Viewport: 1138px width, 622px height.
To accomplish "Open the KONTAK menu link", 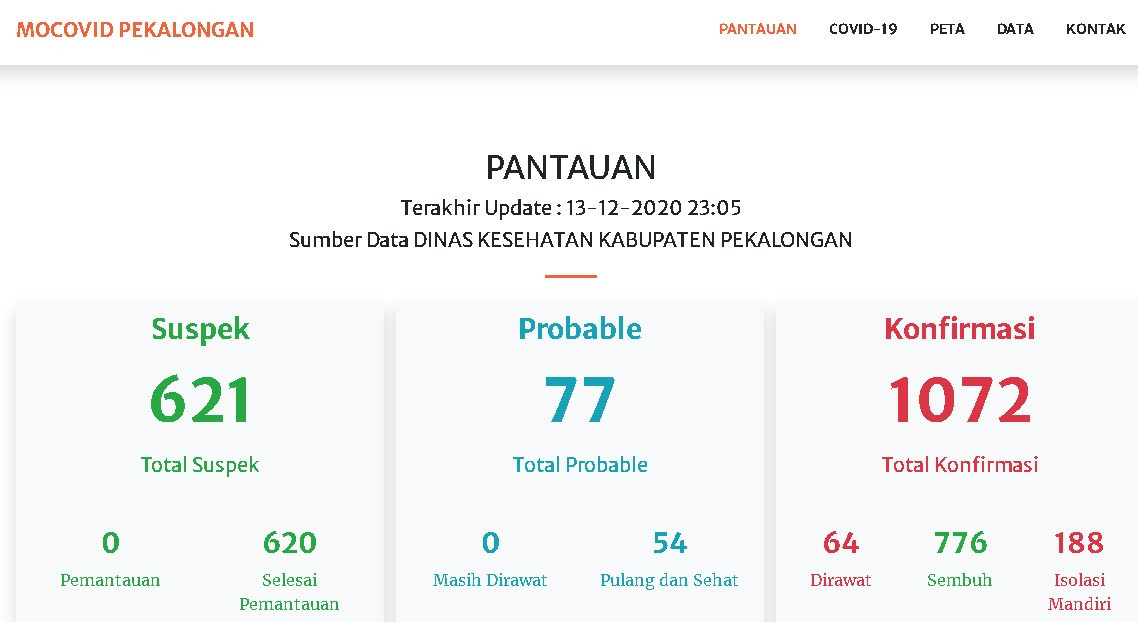I will click(x=1095, y=29).
